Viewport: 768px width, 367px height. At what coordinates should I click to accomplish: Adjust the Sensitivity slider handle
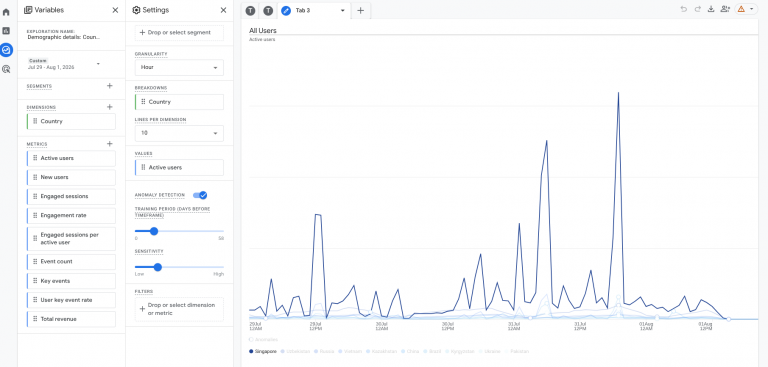157,267
